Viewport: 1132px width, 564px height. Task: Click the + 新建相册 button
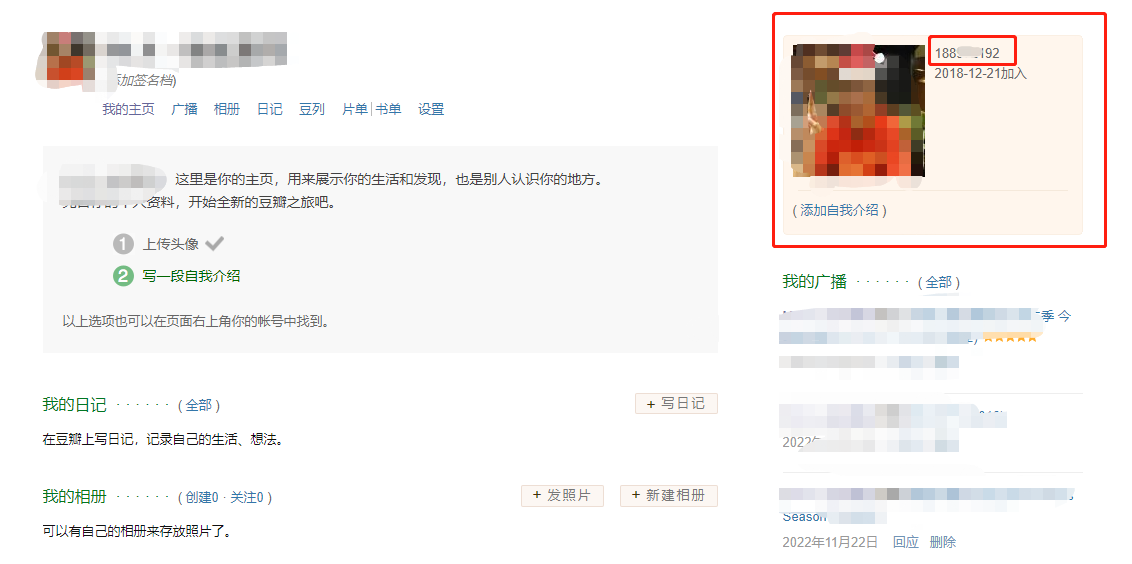tap(669, 495)
